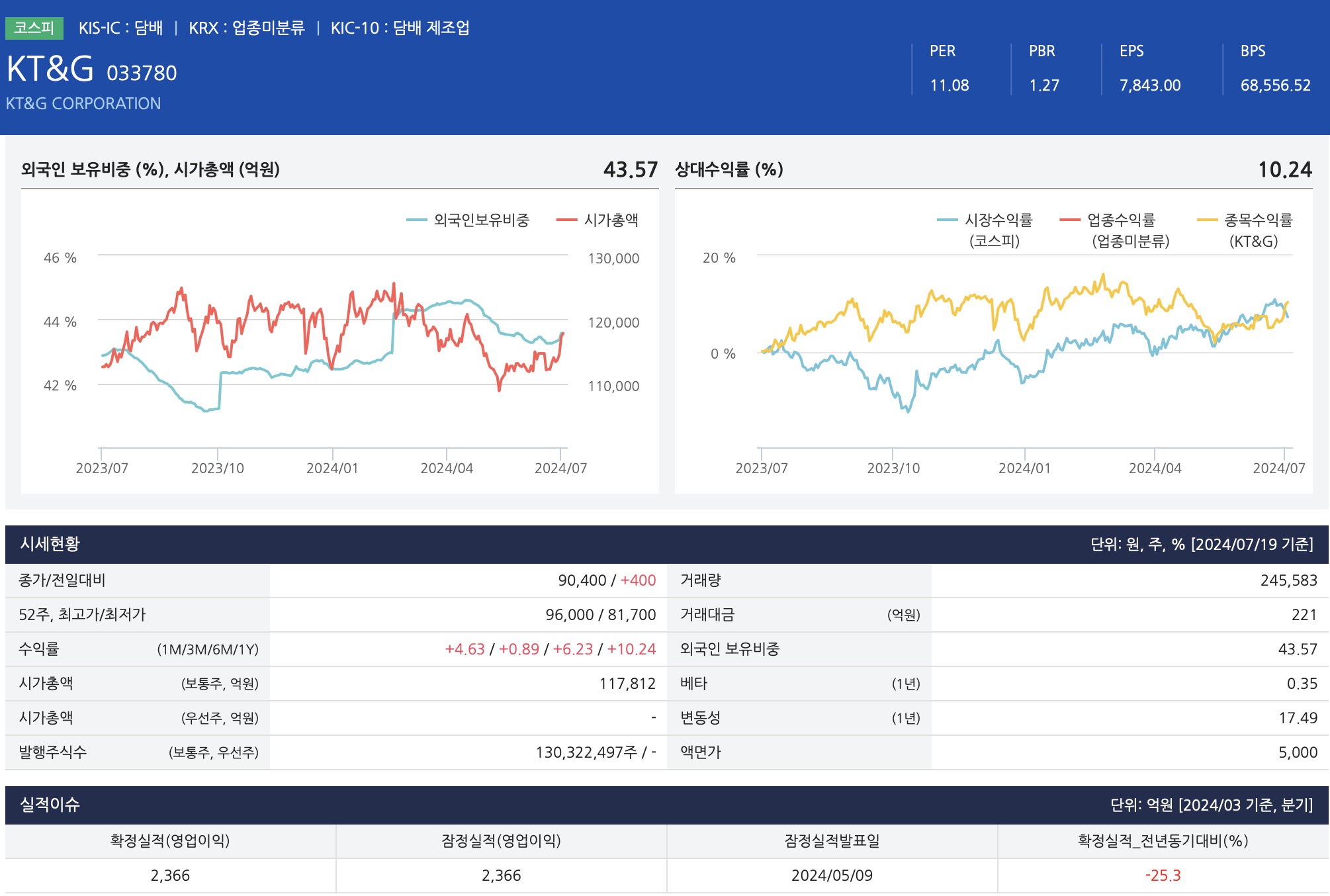
Task: Click the 시세현황 section header
Action: pyautogui.click(x=50, y=544)
